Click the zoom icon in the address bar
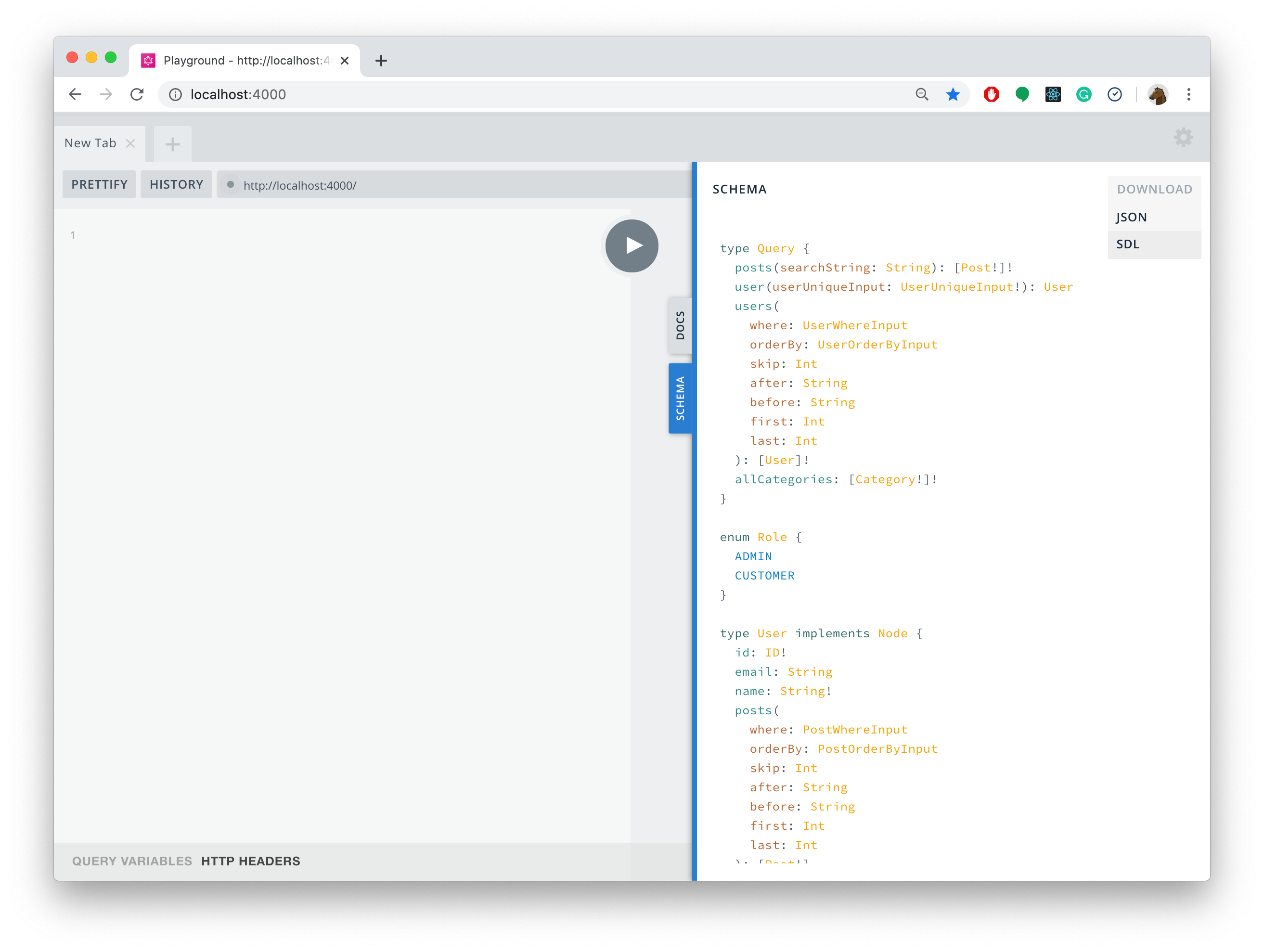 922,94
